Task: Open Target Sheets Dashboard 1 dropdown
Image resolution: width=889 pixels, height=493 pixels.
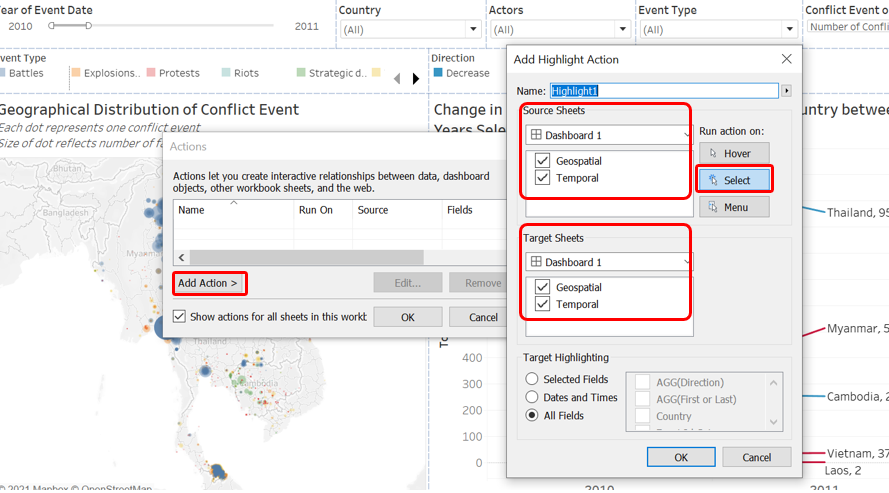Action: point(608,262)
